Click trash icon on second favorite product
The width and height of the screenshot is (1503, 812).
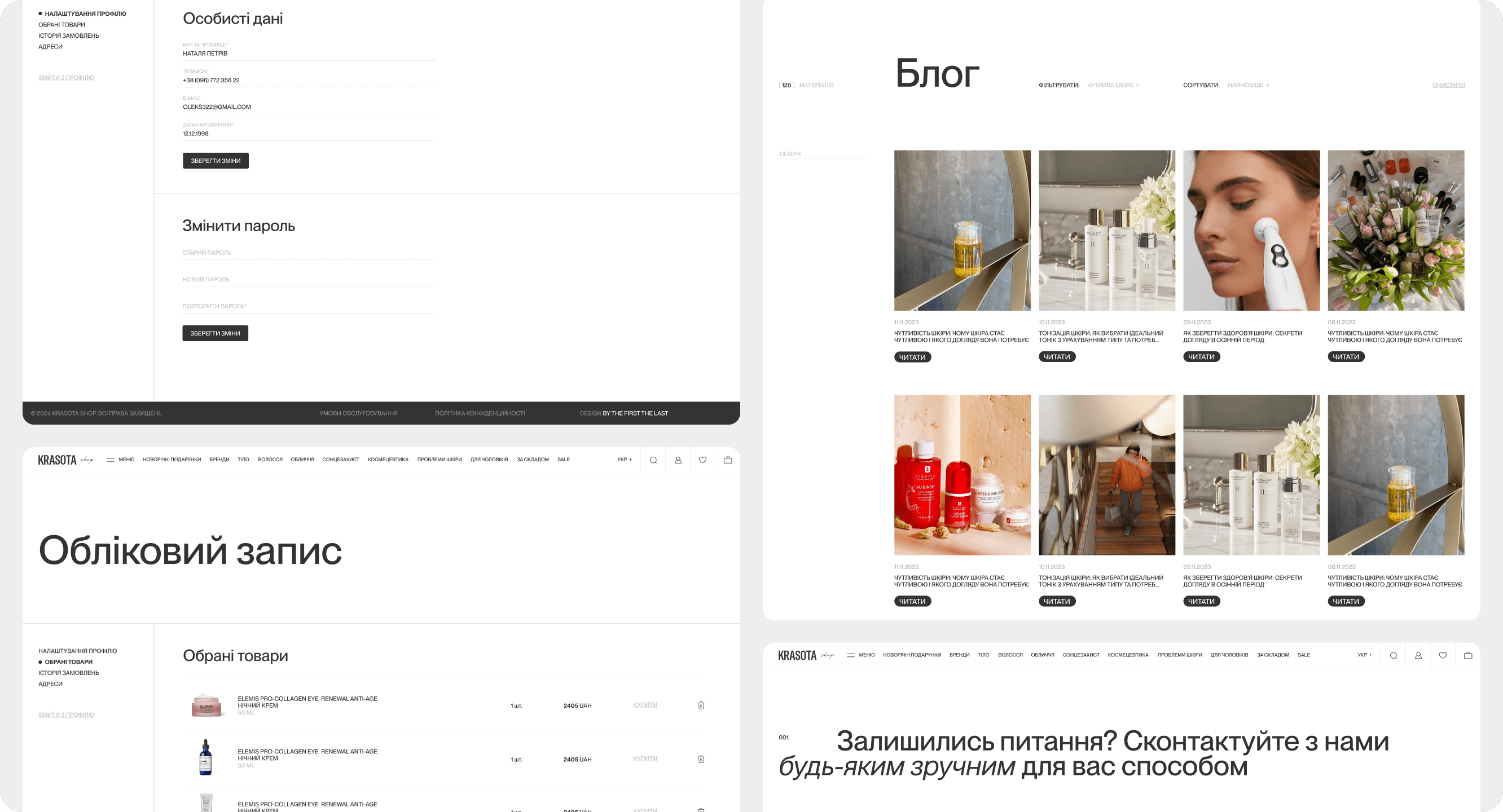click(701, 759)
